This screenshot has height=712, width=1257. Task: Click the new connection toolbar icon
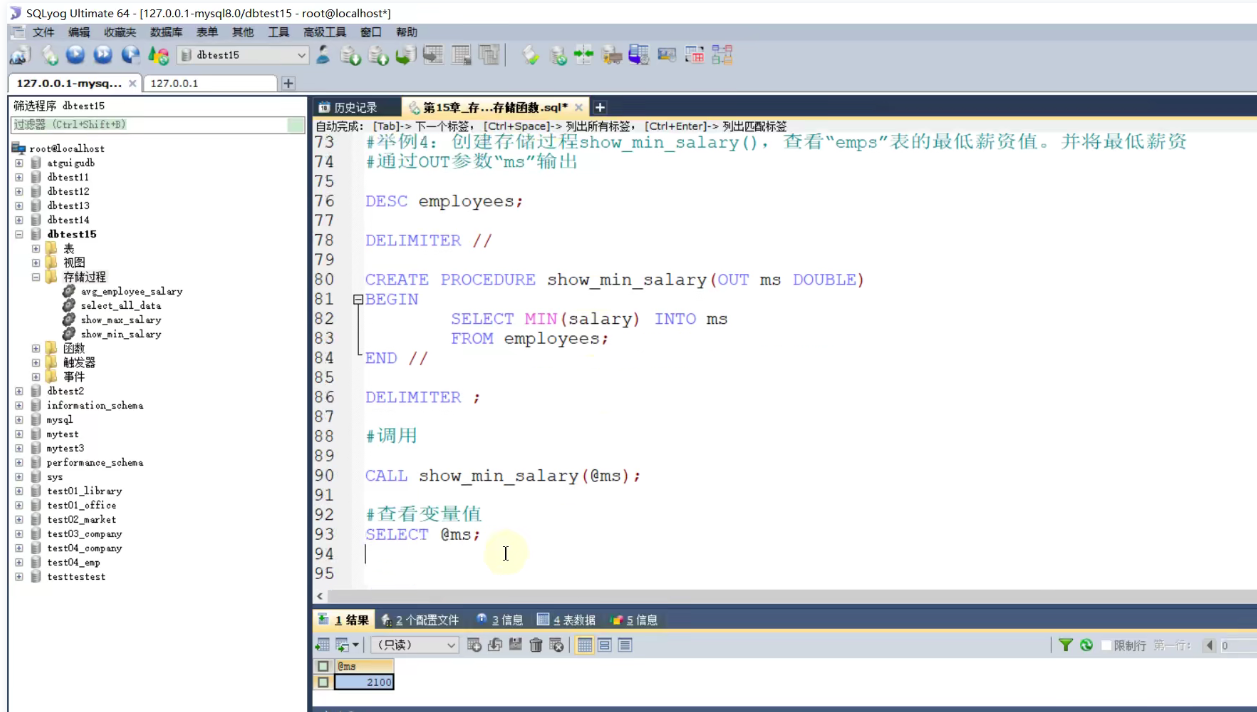[x=20, y=56]
